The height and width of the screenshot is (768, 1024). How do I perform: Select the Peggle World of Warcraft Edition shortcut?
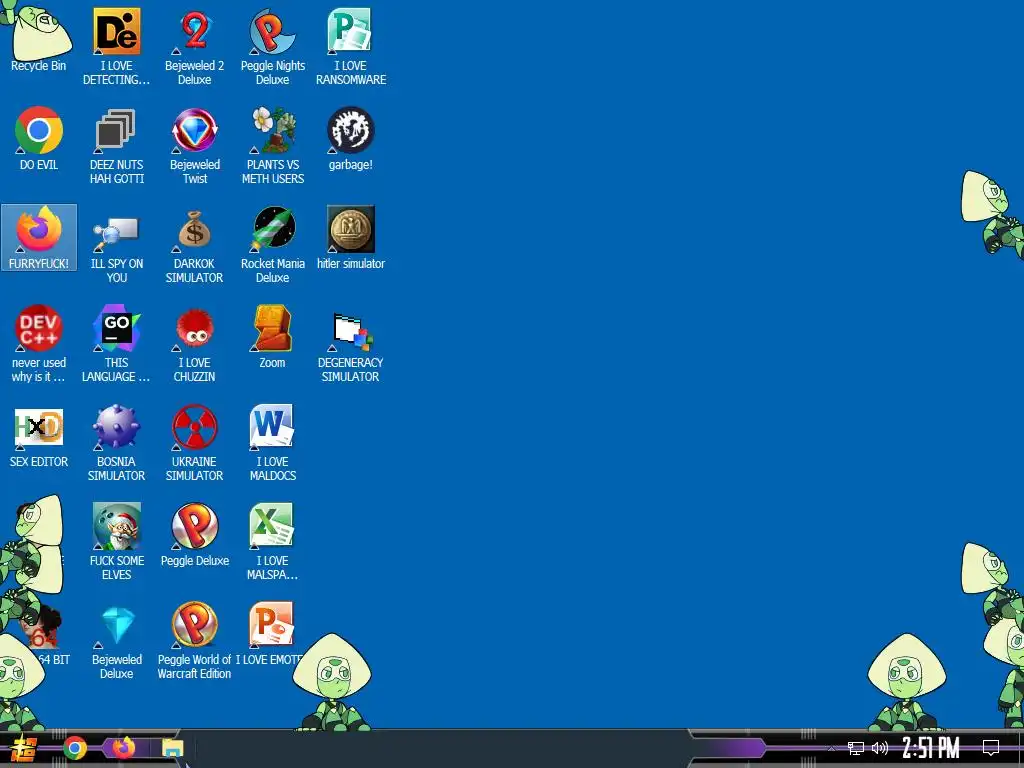click(x=195, y=641)
